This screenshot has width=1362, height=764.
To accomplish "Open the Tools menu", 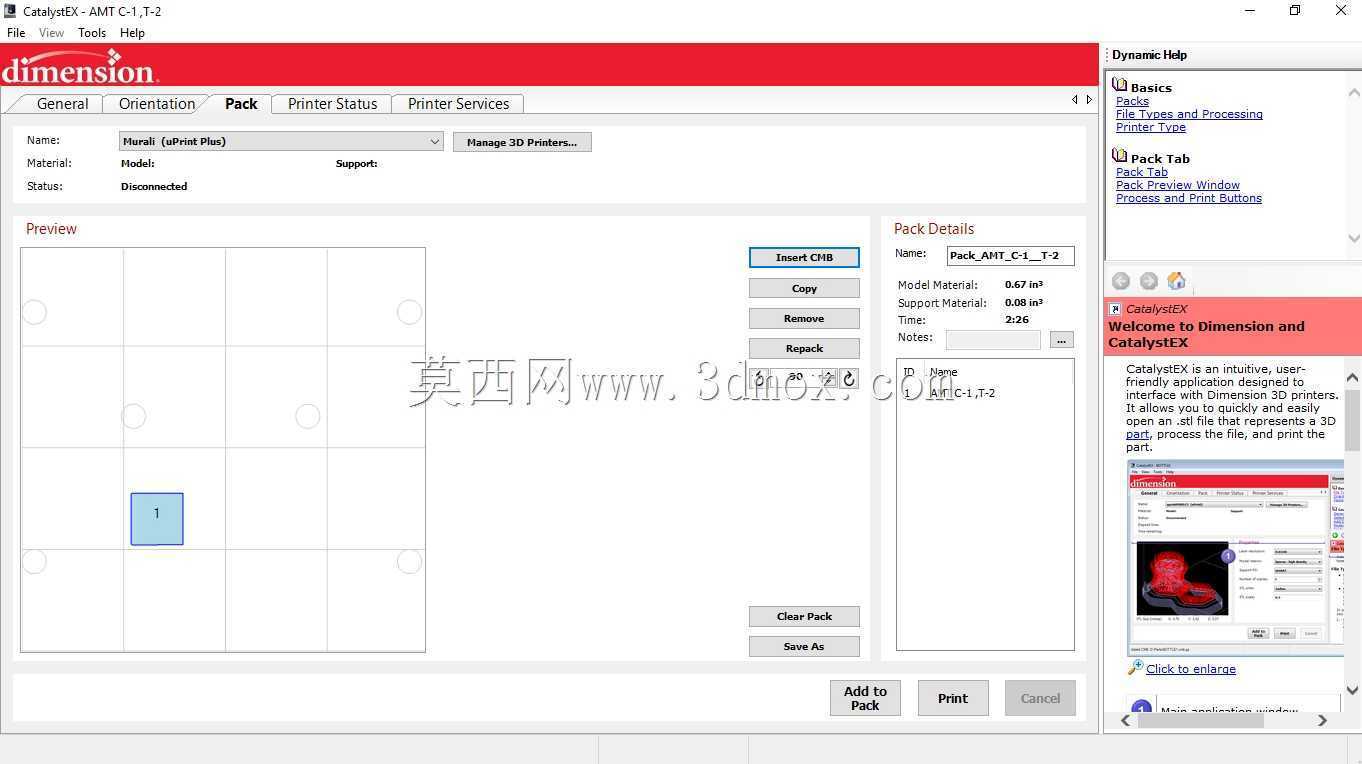I will (92, 33).
